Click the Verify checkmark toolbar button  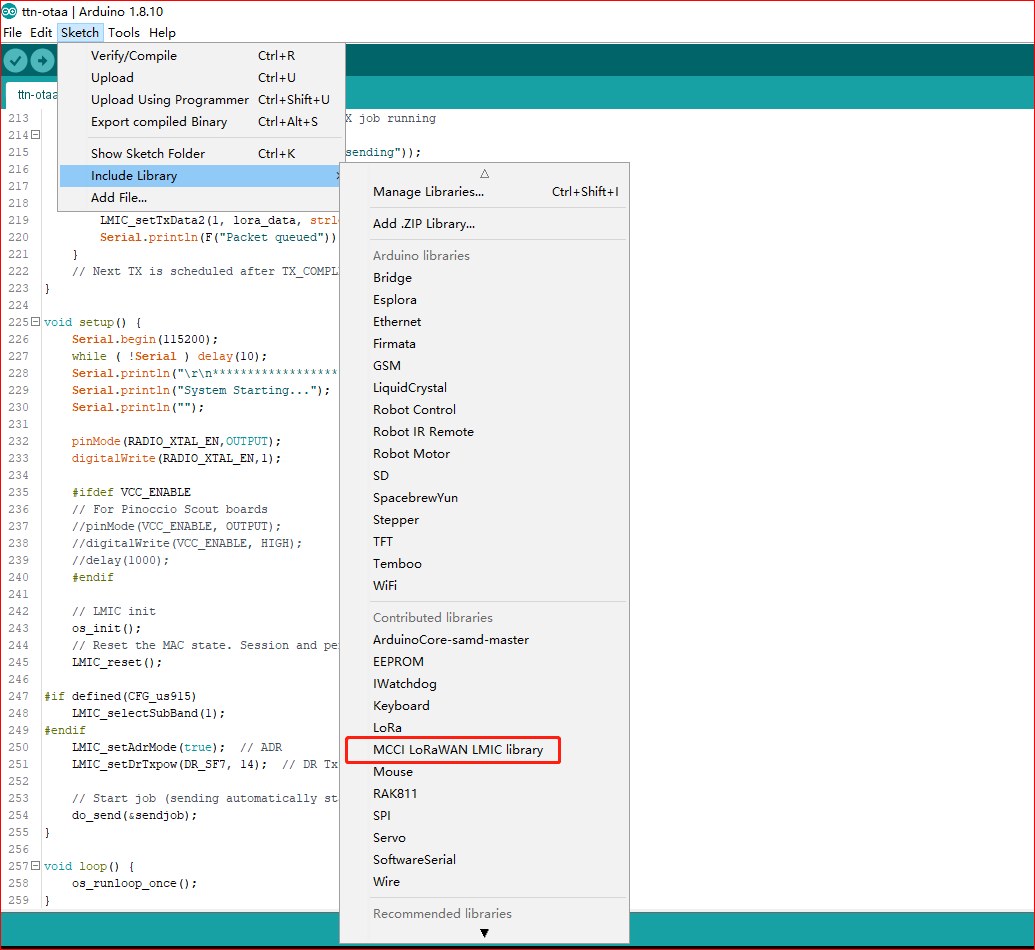pyautogui.click(x=16, y=61)
